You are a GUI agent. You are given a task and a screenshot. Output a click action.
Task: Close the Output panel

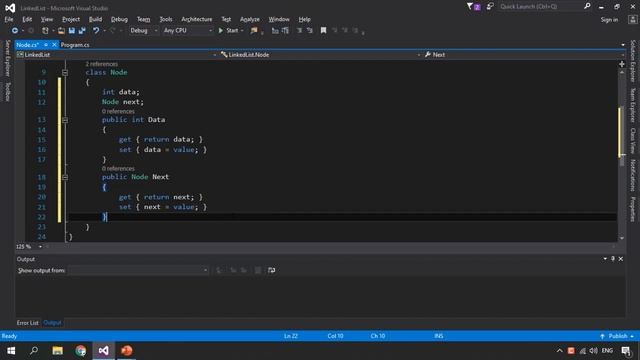[620, 259]
